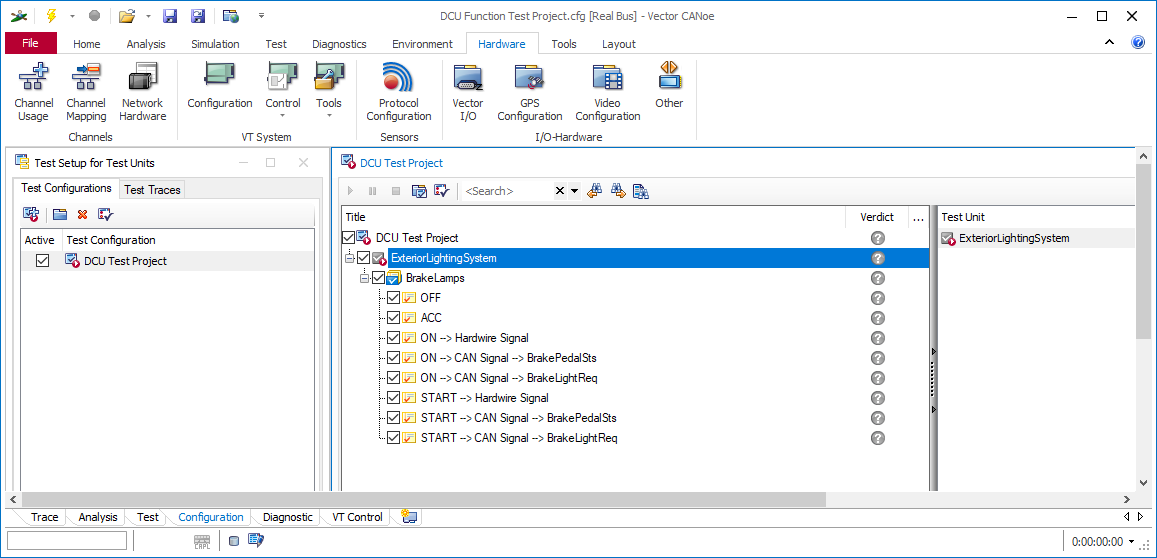Toggle ON --> CAN Signal --> BrakePedalSts checkbox
1157x558 pixels.
click(x=393, y=357)
